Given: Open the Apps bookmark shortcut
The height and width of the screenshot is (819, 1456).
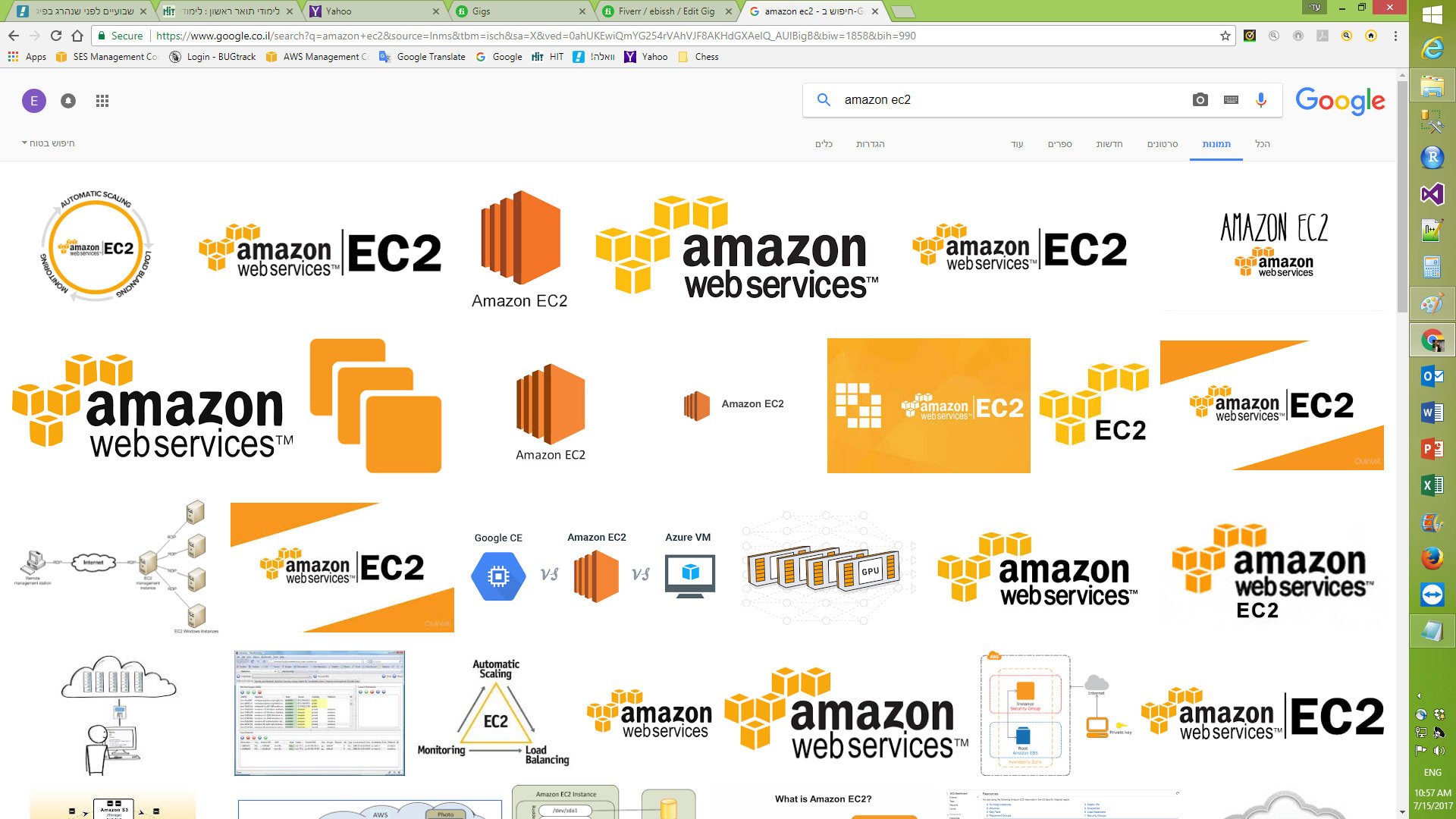Looking at the screenshot, I should point(27,57).
